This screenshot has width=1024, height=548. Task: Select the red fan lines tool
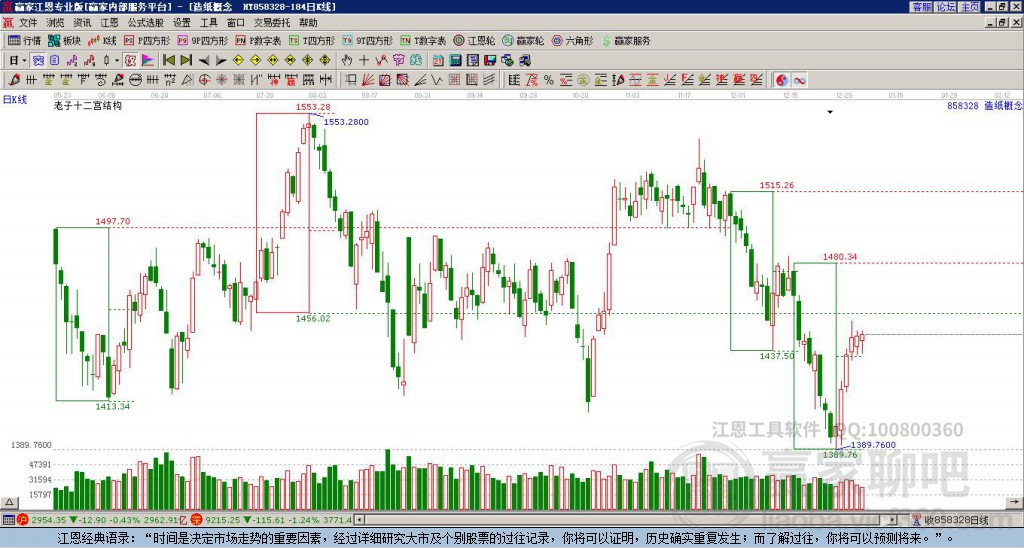click(368, 80)
